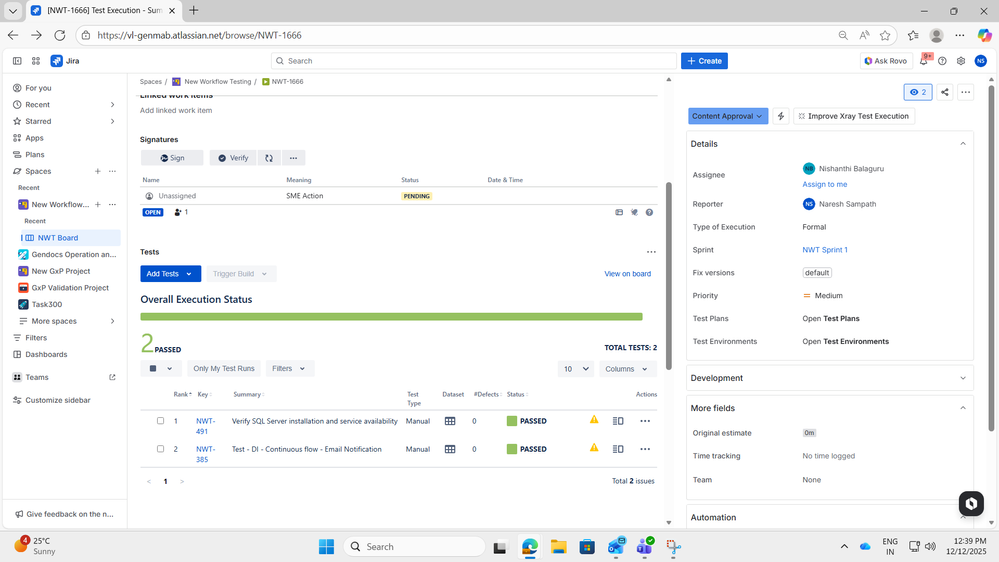Open the Content Approval status dropdown
Image resolution: width=999 pixels, height=562 pixels.
[x=728, y=116]
